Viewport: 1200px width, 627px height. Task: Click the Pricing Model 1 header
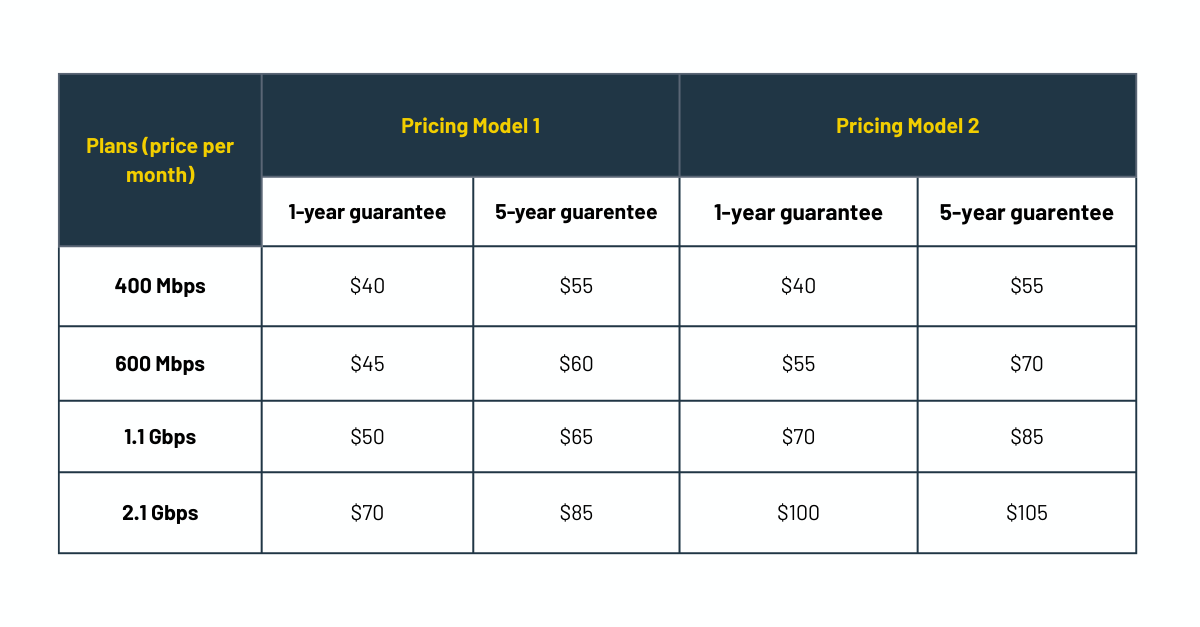pyautogui.click(x=470, y=126)
